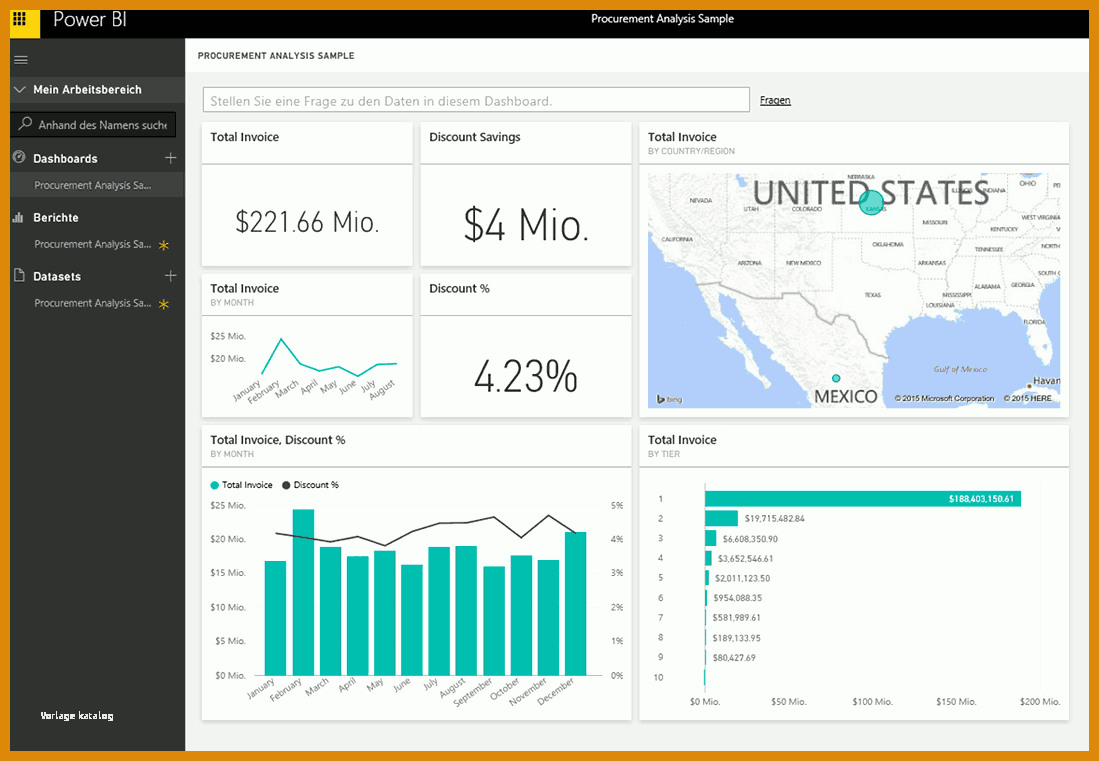Click the '© 2015 HERE' map credit

[x=1028, y=399]
